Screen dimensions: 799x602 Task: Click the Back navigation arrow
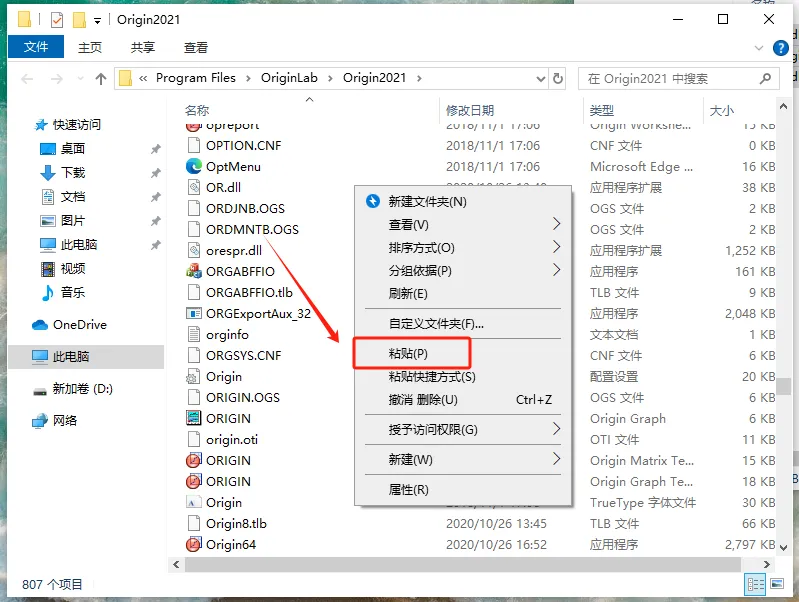pyautogui.click(x=28, y=78)
